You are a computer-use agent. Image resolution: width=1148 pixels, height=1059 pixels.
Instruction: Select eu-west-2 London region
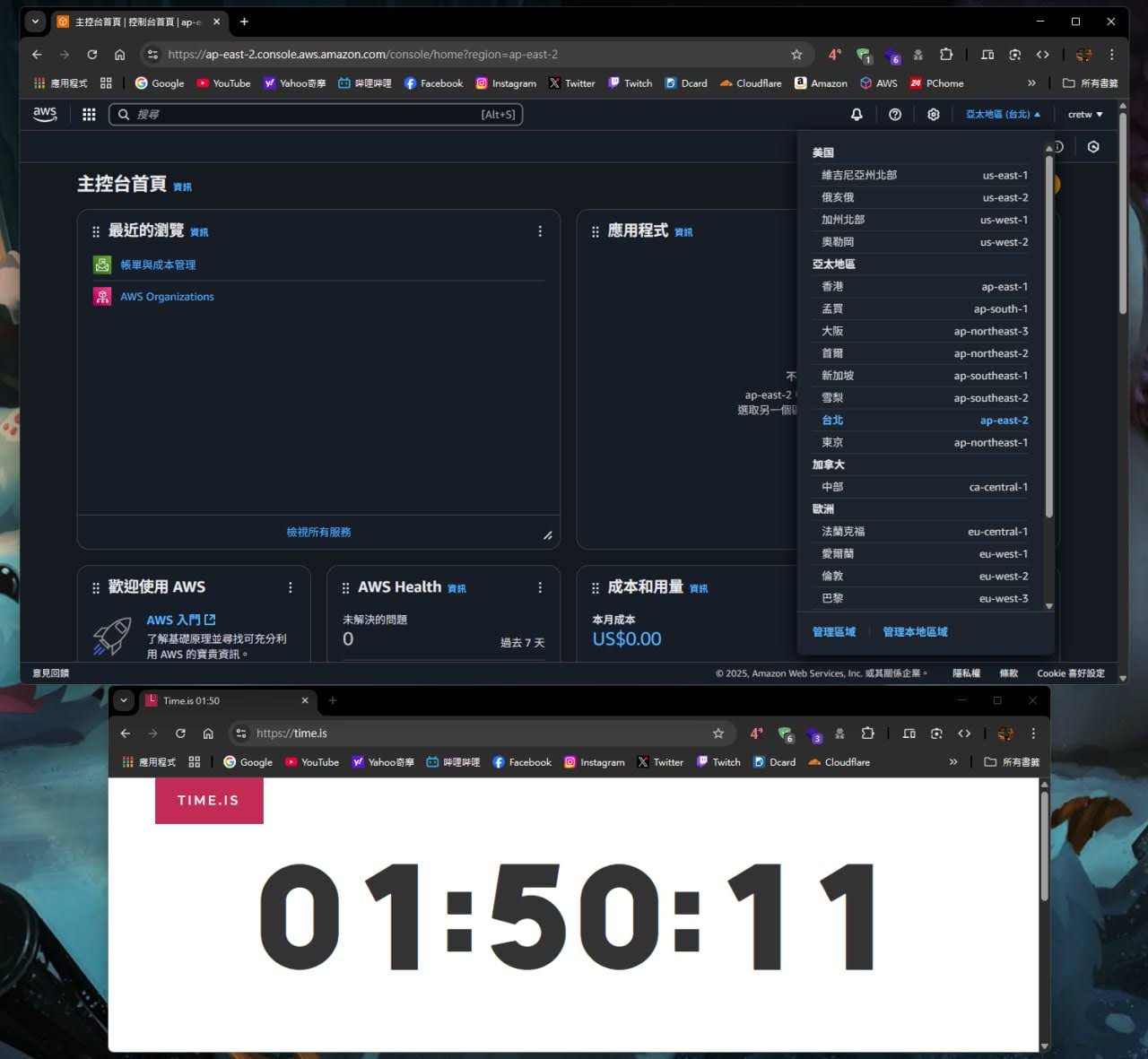click(925, 576)
